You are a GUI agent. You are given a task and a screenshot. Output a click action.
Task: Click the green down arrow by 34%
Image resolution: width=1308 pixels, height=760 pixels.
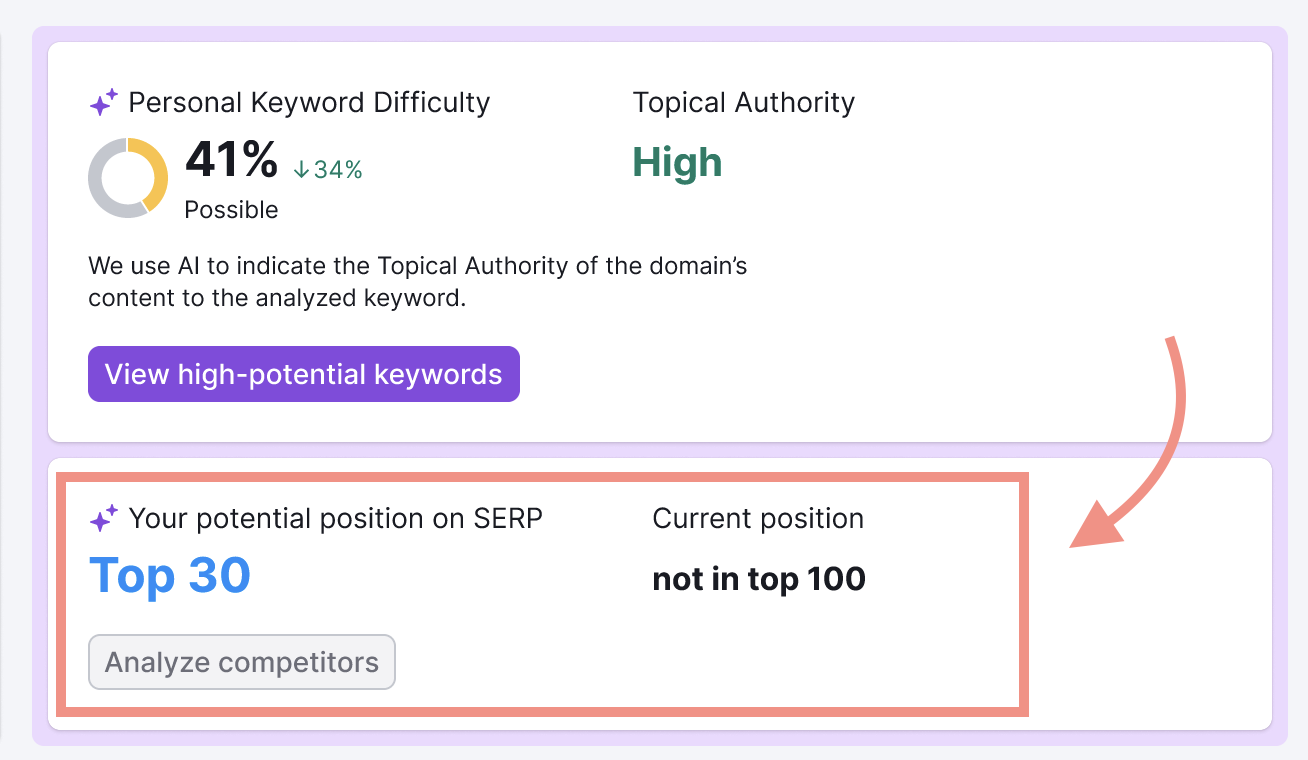click(301, 170)
